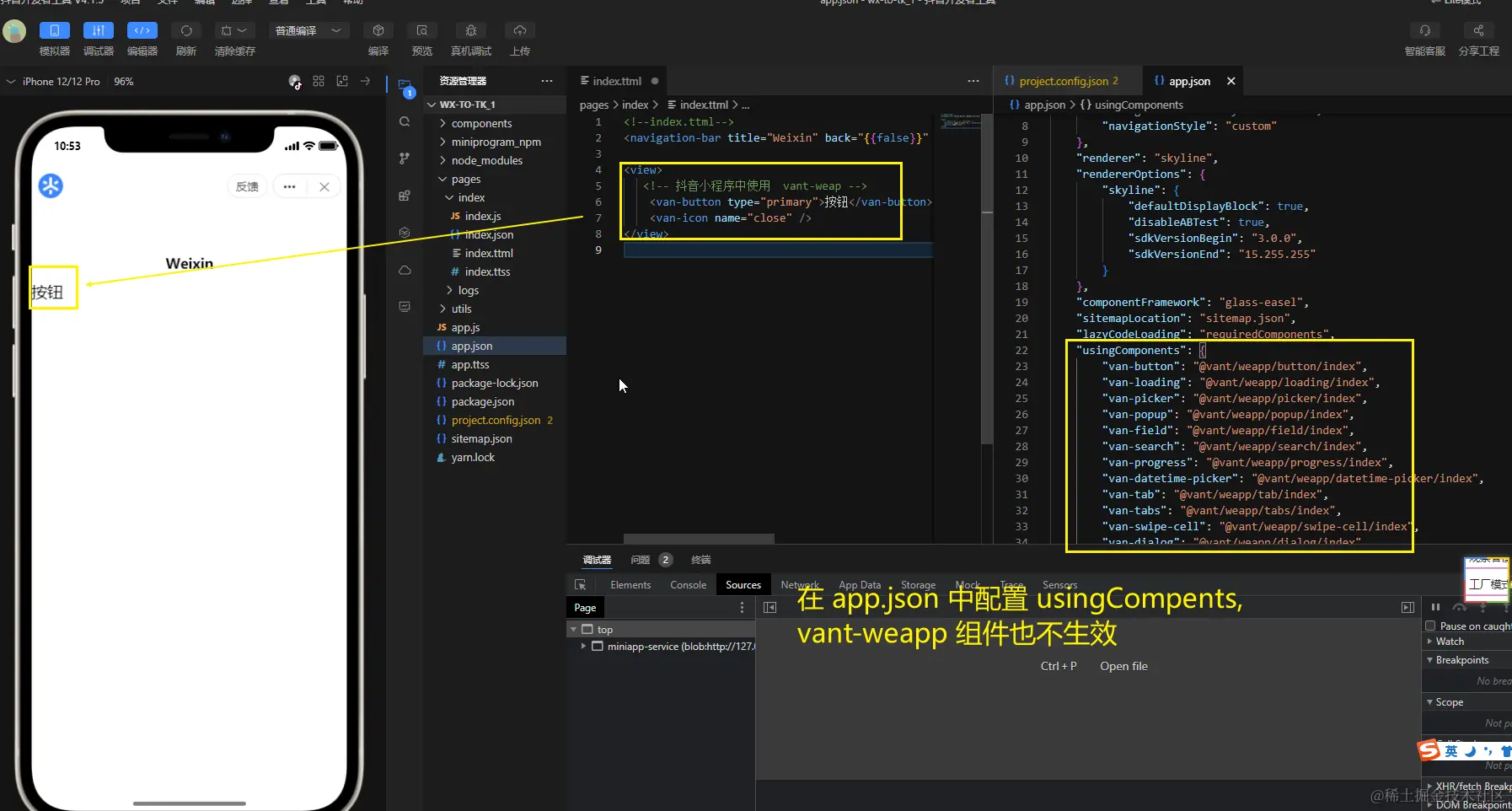This screenshot has height=811, width=1512.
Task: Switch to the project.config.json editor tab
Action: click(x=1069, y=81)
